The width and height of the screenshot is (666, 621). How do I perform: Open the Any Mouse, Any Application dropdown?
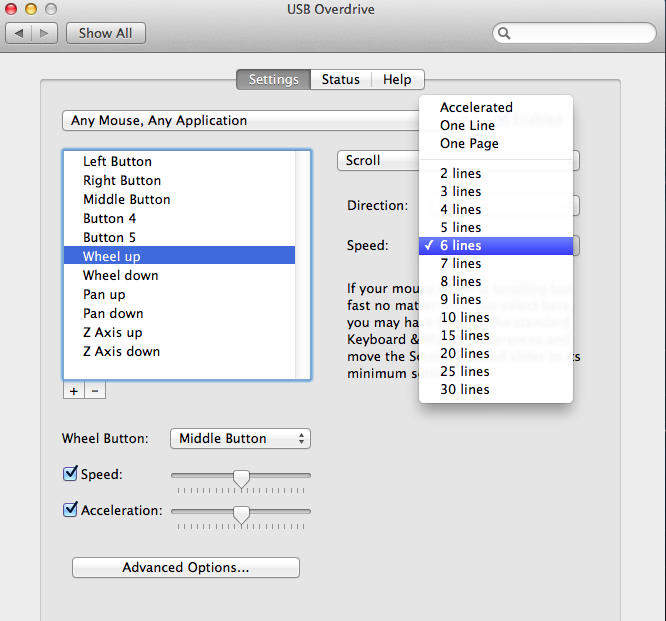click(x=240, y=121)
